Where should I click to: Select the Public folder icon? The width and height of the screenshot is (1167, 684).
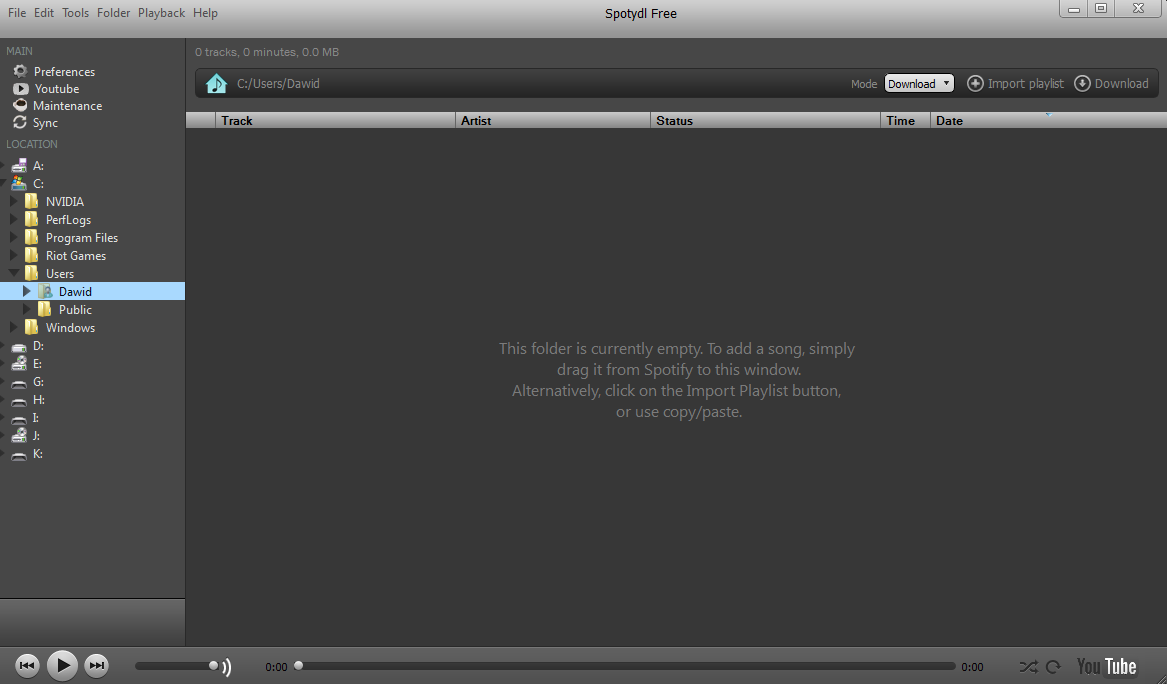(x=45, y=310)
